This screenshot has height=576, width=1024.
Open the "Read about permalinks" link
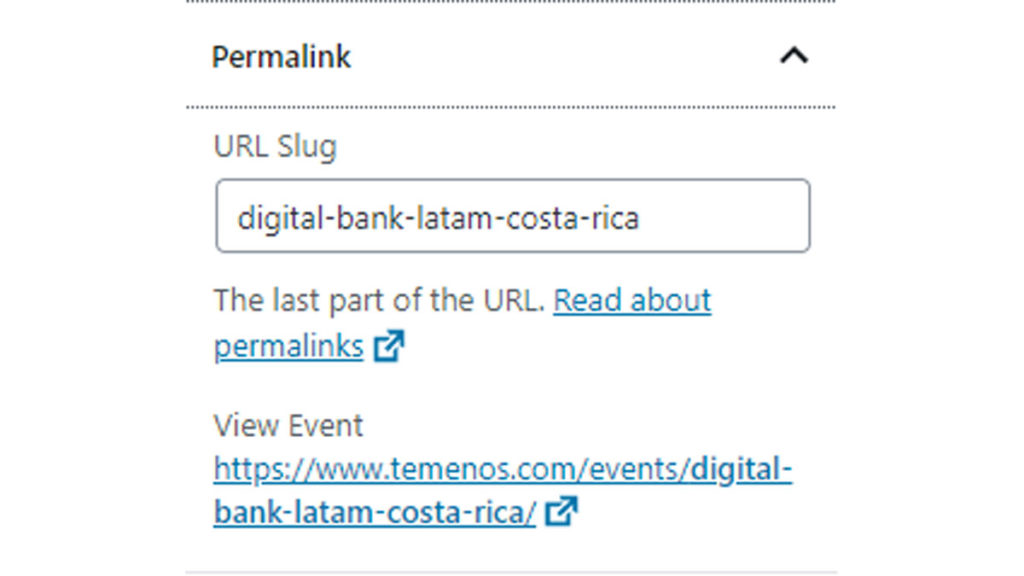631,300
